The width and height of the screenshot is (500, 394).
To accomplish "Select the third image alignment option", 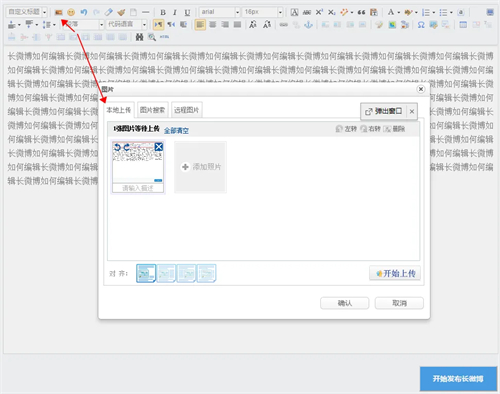I will click(x=186, y=273).
